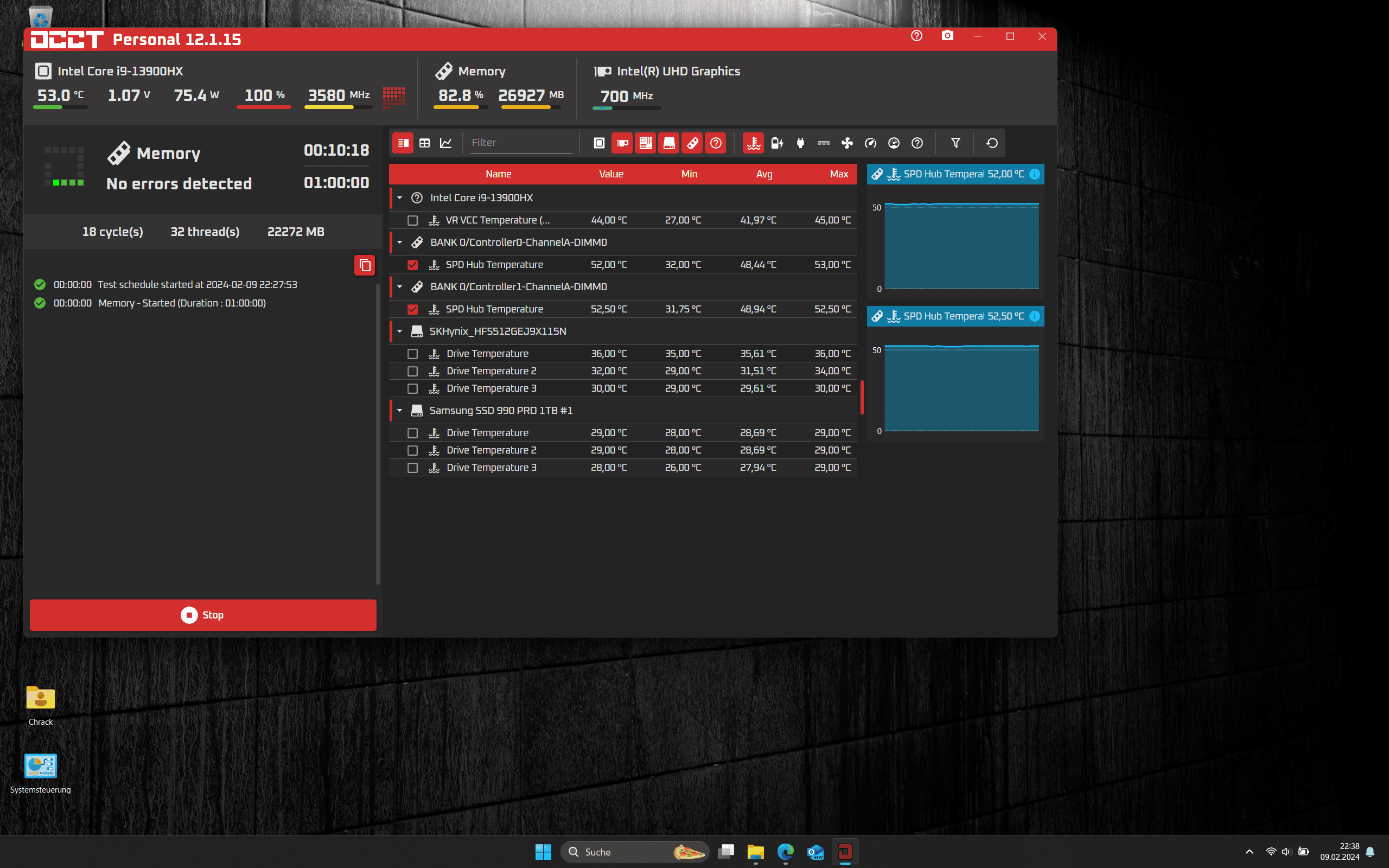
Task: Switch to the table view layout
Action: [x=425, y=143]
